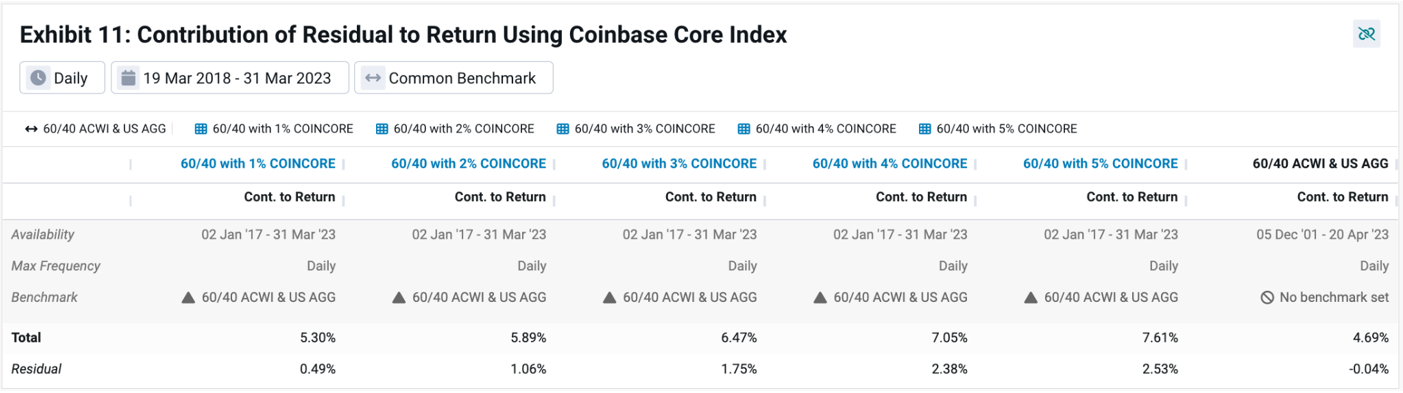Click table icon for 60/40 with 1% COINCORE

201,129
